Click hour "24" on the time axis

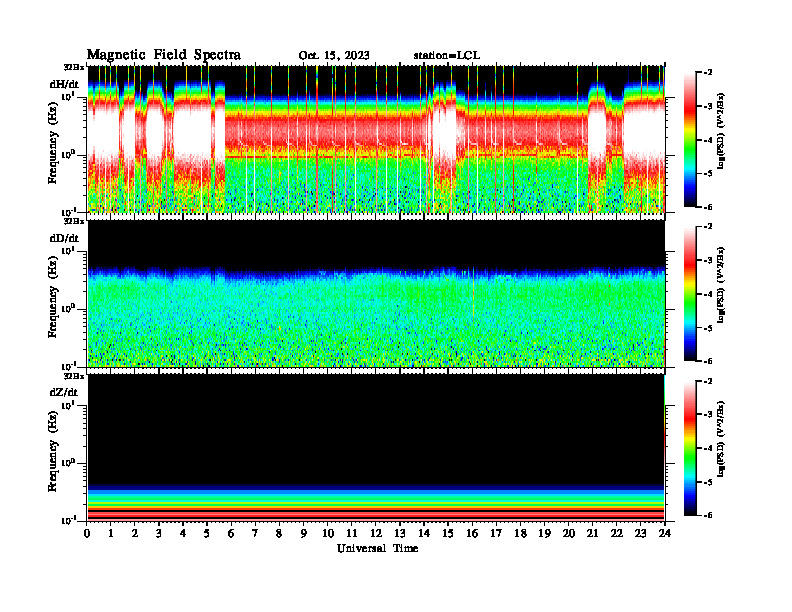tap(665, 533)
